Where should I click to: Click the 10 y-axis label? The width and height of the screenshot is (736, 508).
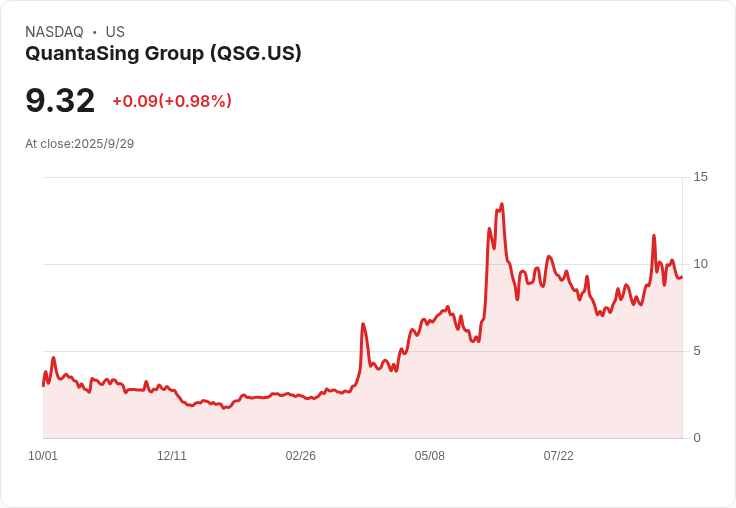[x=700, y=264]
